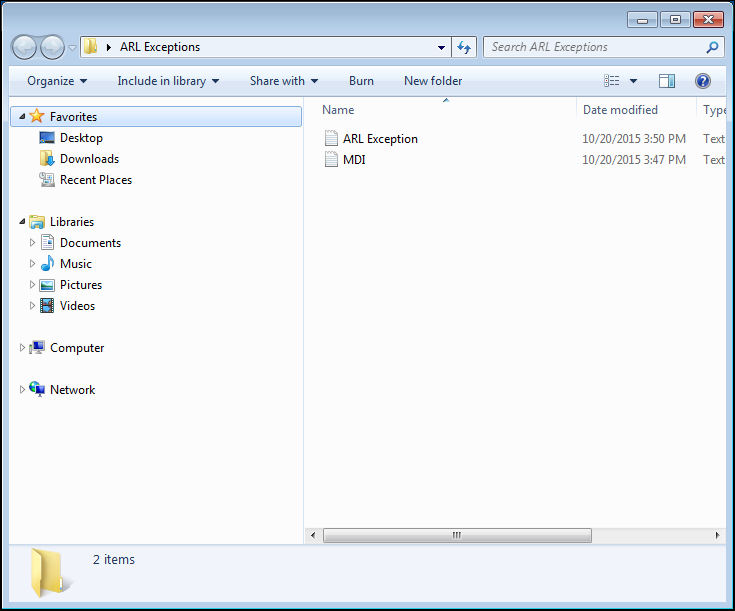Viewport: 735px width, 611px height.
Task: Click the Desktop icon under Favorites
Action: coord(47,138)
